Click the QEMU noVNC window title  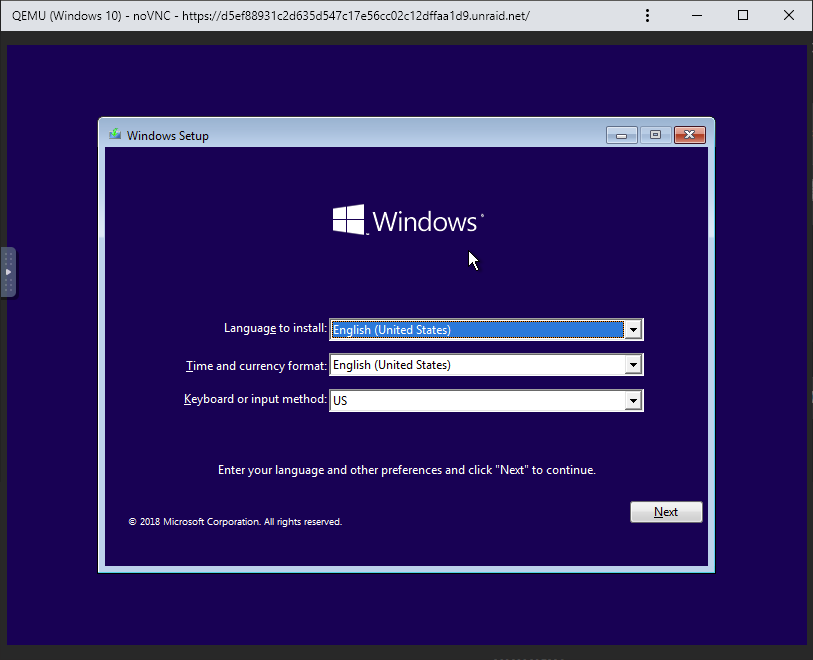(x=270, y=16)
